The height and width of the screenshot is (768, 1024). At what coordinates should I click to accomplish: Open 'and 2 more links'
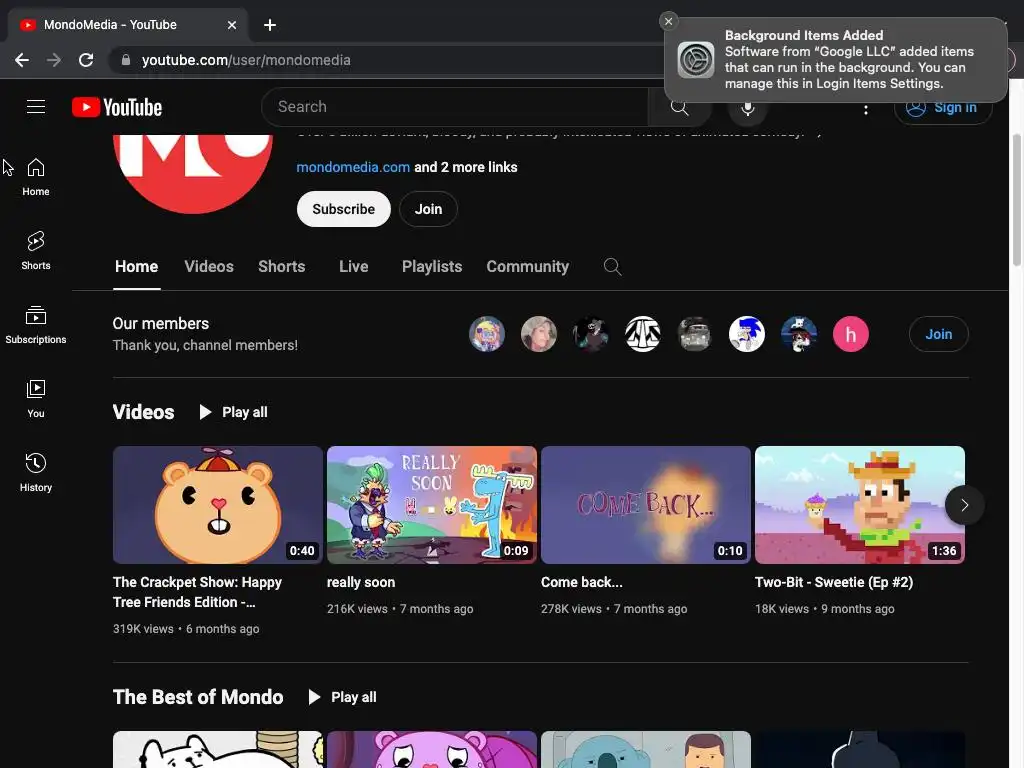click(x=466, y=167)
